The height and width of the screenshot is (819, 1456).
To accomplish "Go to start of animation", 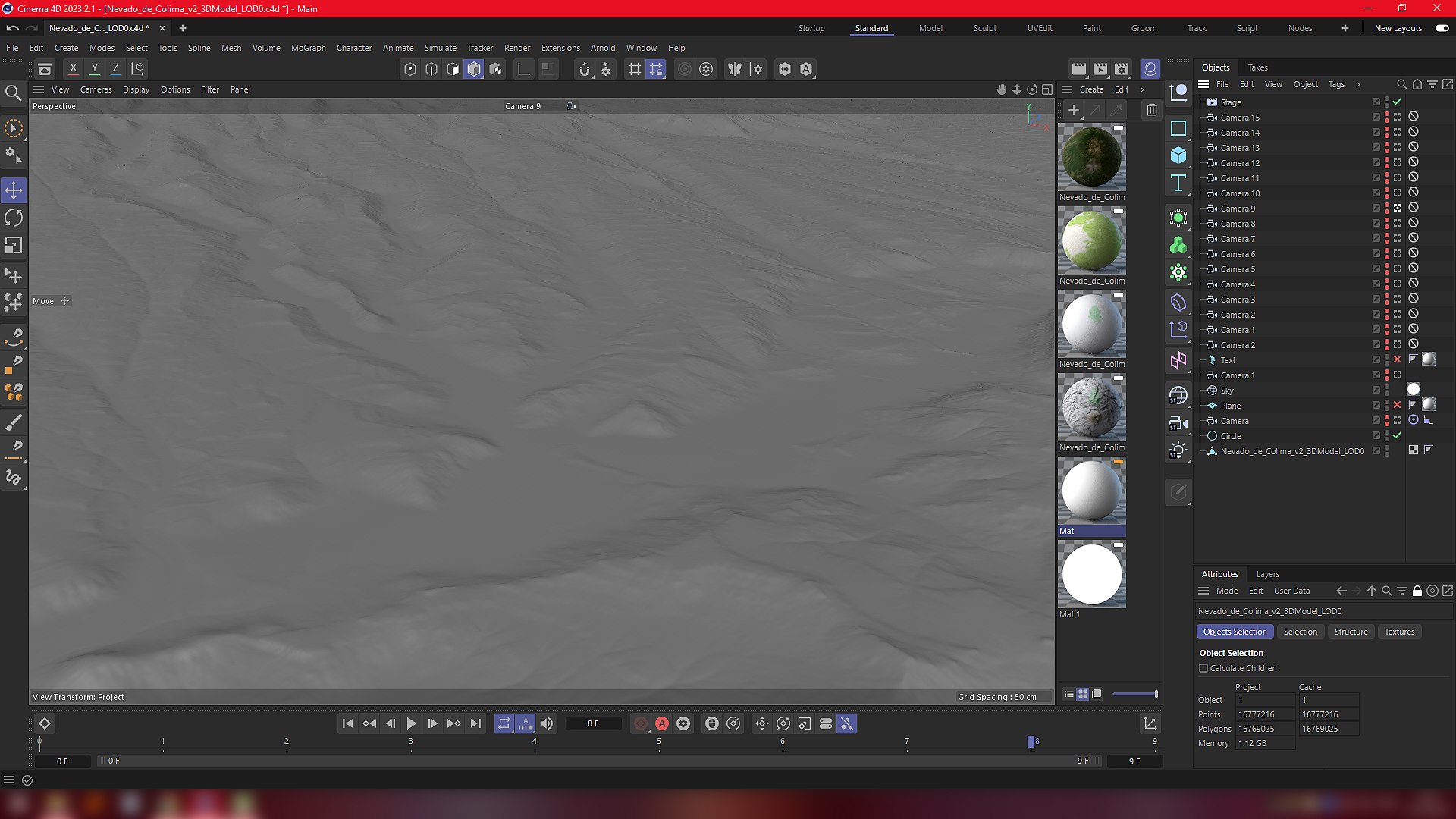I will click(x=347, y=723).
